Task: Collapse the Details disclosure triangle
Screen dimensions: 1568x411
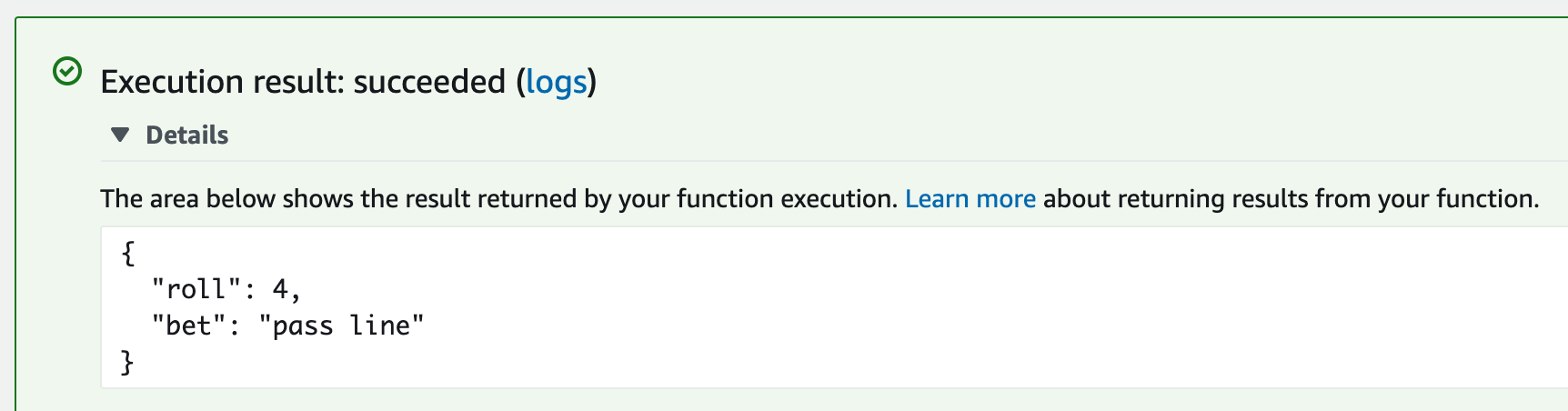Action: click(120, 135)
